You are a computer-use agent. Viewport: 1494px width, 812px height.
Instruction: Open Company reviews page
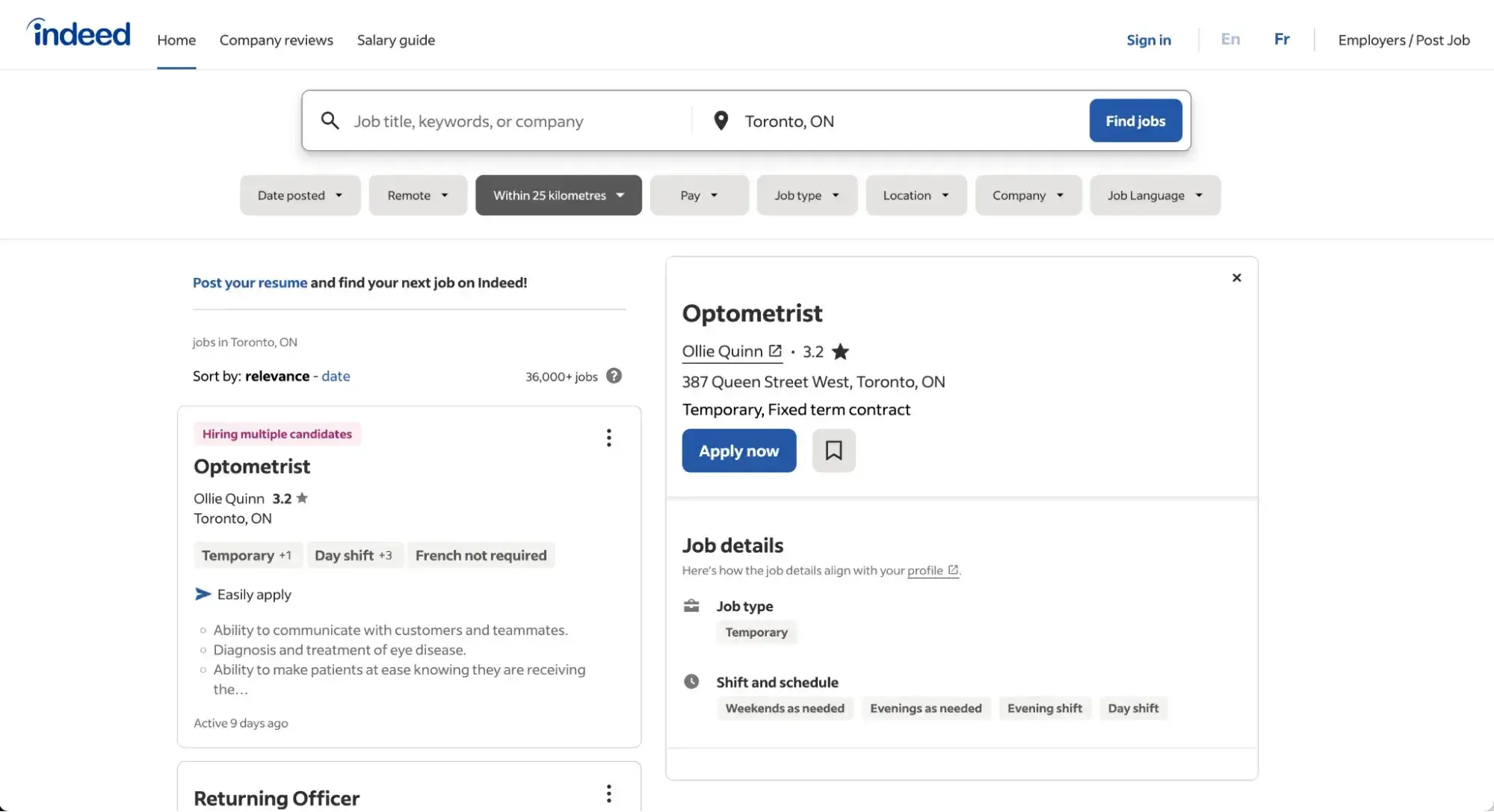pyautogui.click(x=277, y=40)
